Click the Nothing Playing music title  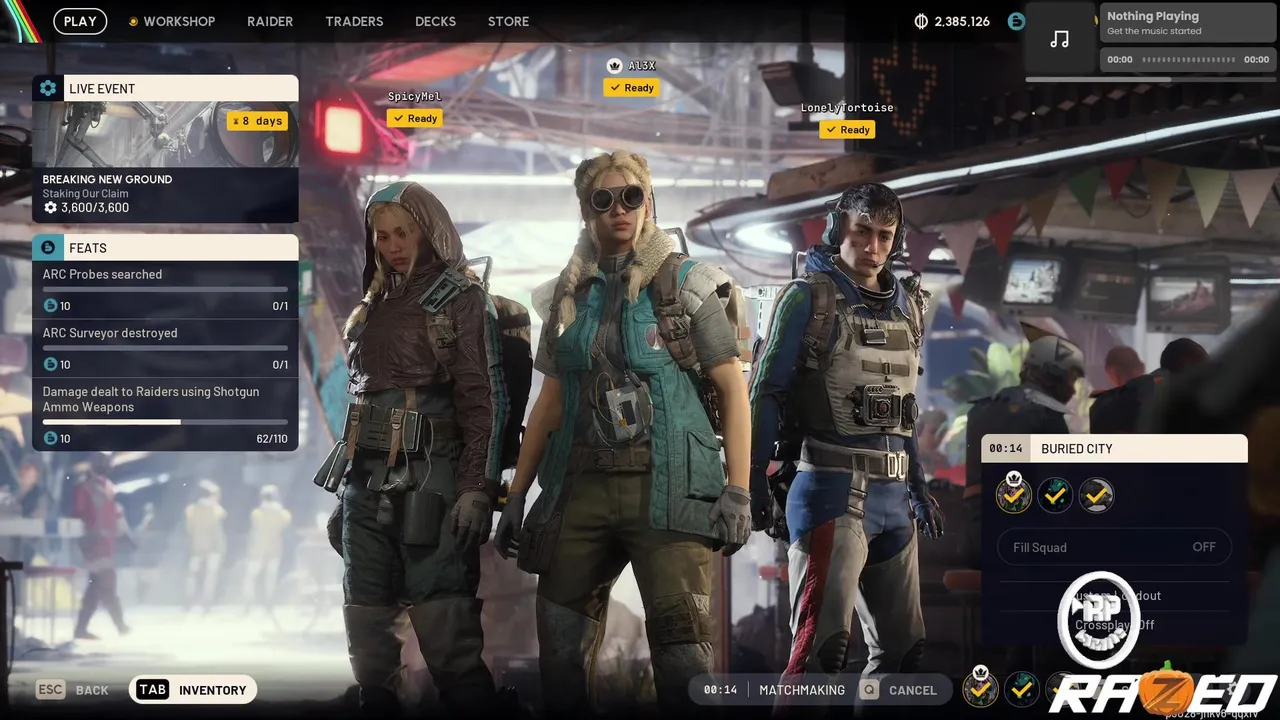[x=1152, y=16]
